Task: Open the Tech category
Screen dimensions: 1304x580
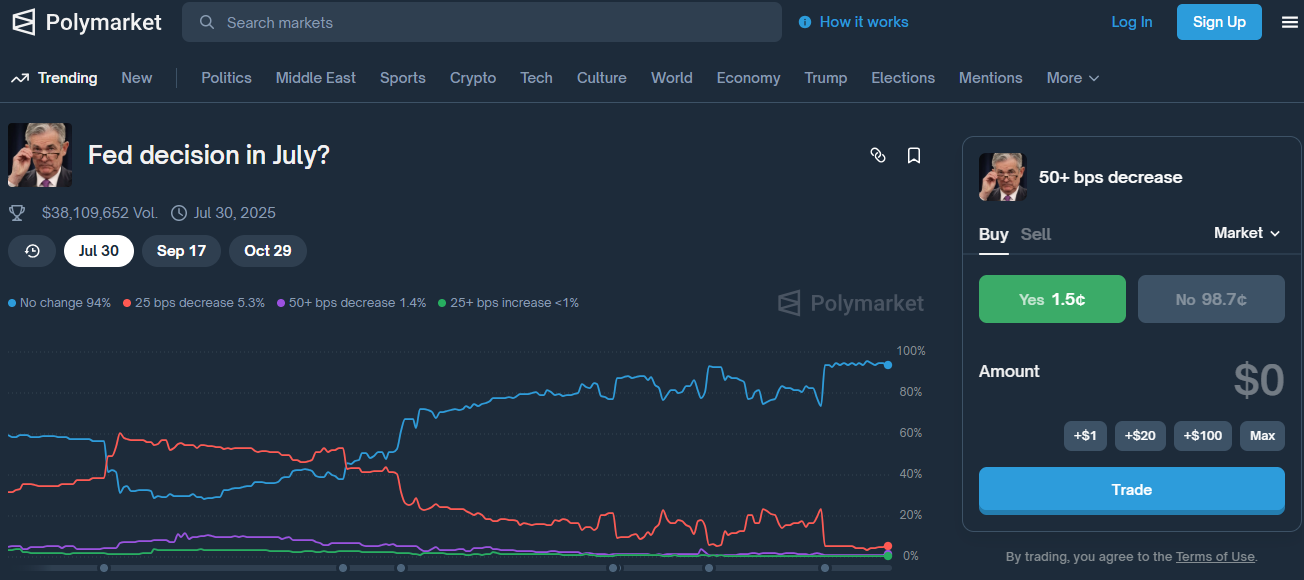Action: [x=536, y=78]
